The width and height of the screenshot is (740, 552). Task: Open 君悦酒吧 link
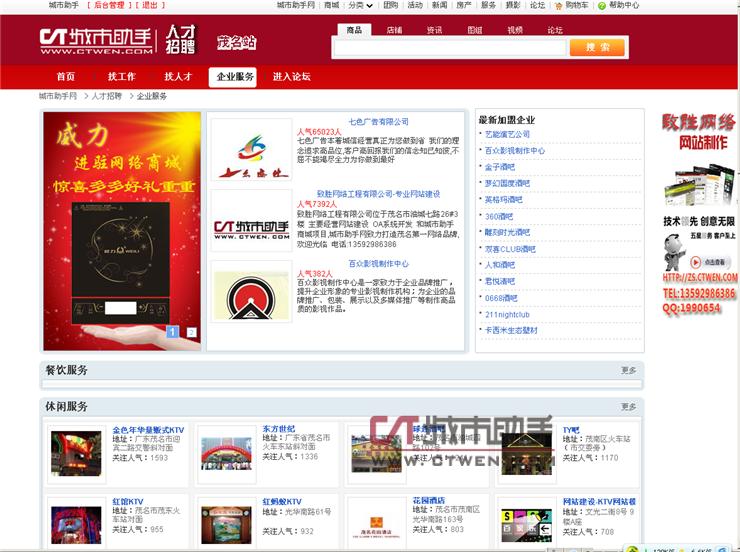500,282
